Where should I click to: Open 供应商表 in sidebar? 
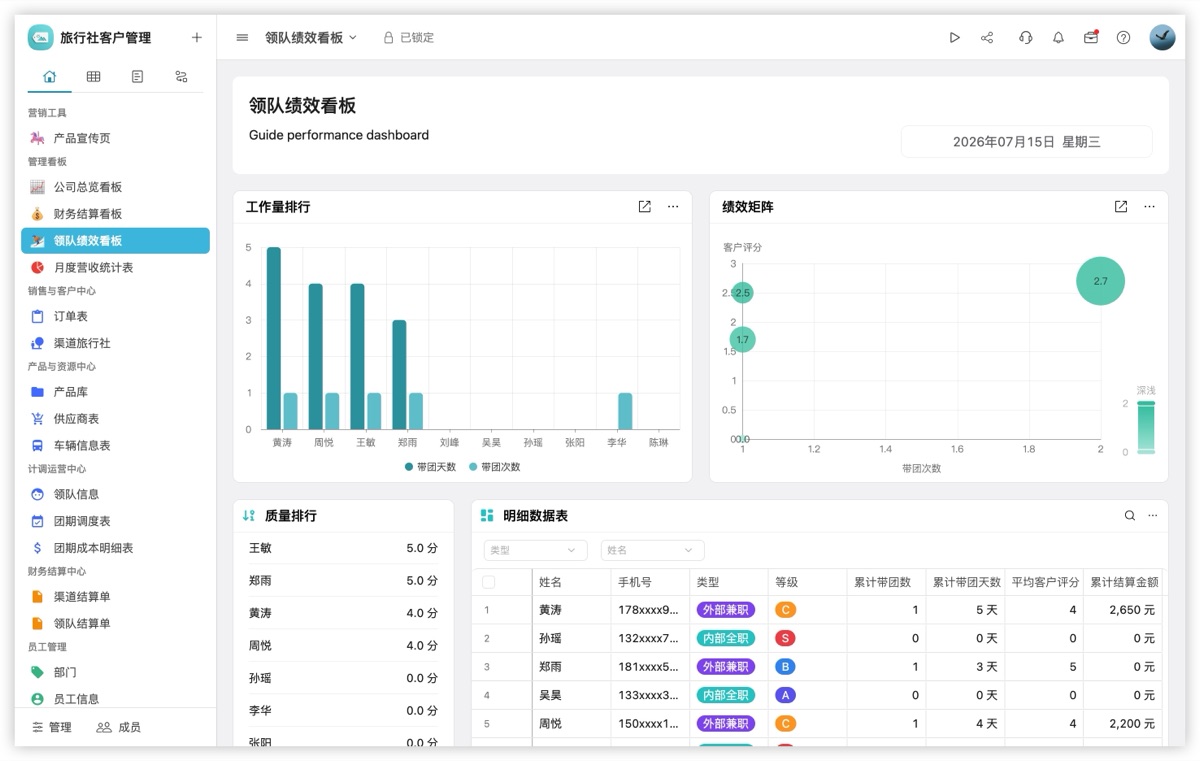(115, 419)
